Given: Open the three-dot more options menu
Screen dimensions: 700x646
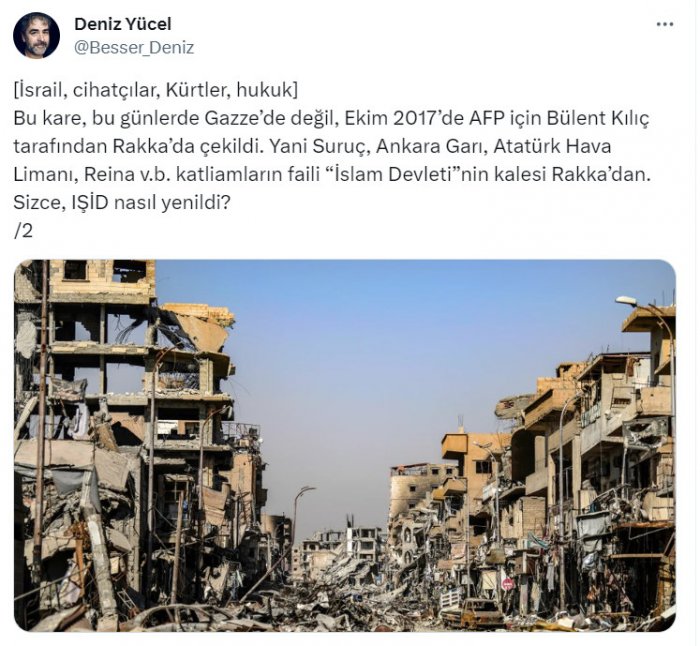Looking at the screenshot, I should pyautogui.click(x=664, y=24).
